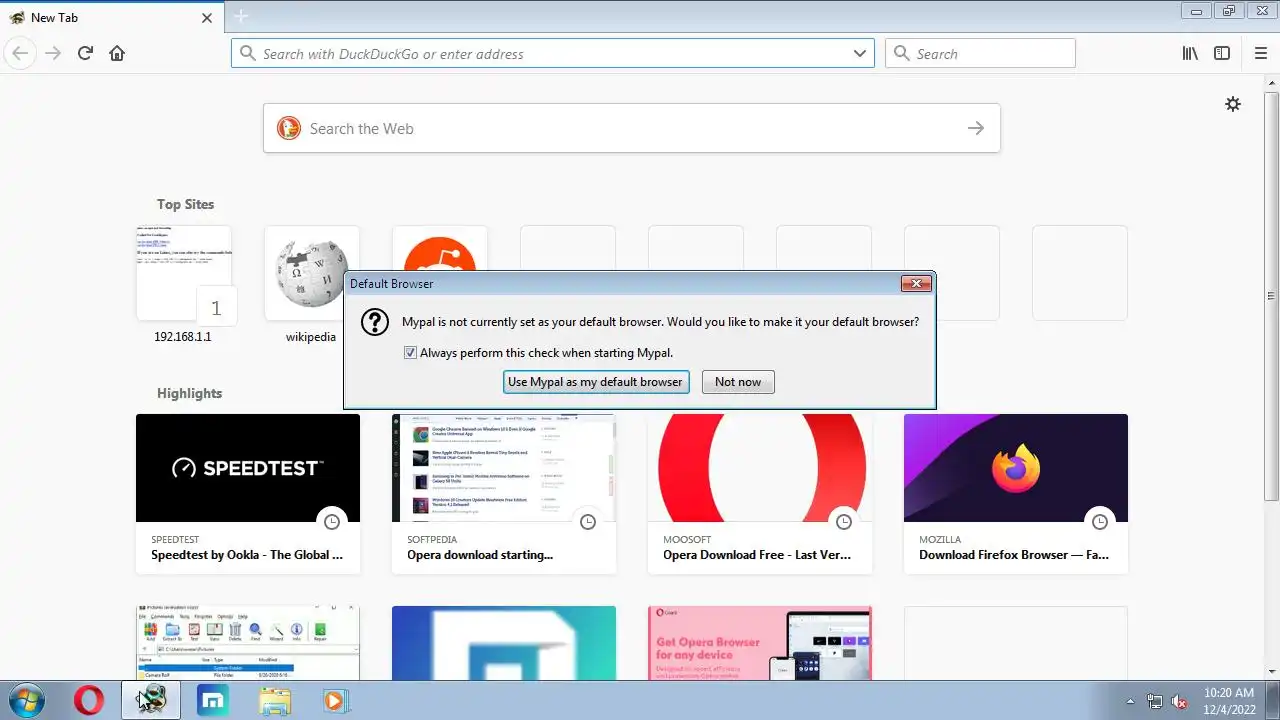Choose Use Mypal as my default browser
1280x720 pixels.
[x=595, y=382]
